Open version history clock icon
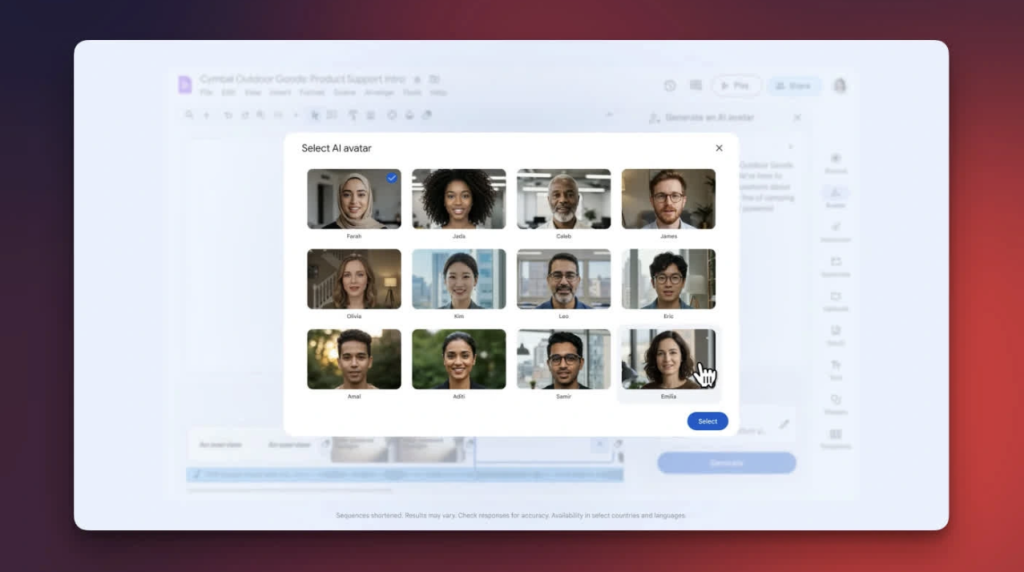Image resolution: width=1024 pixels, height=572 pixels. point(670,86)
